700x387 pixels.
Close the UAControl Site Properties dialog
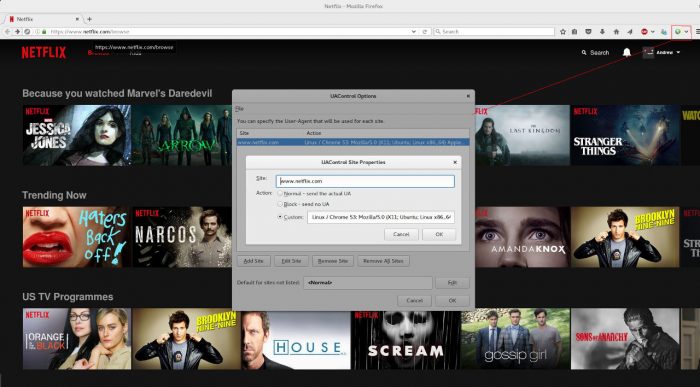pyautogui.click(x=455, y=162)
